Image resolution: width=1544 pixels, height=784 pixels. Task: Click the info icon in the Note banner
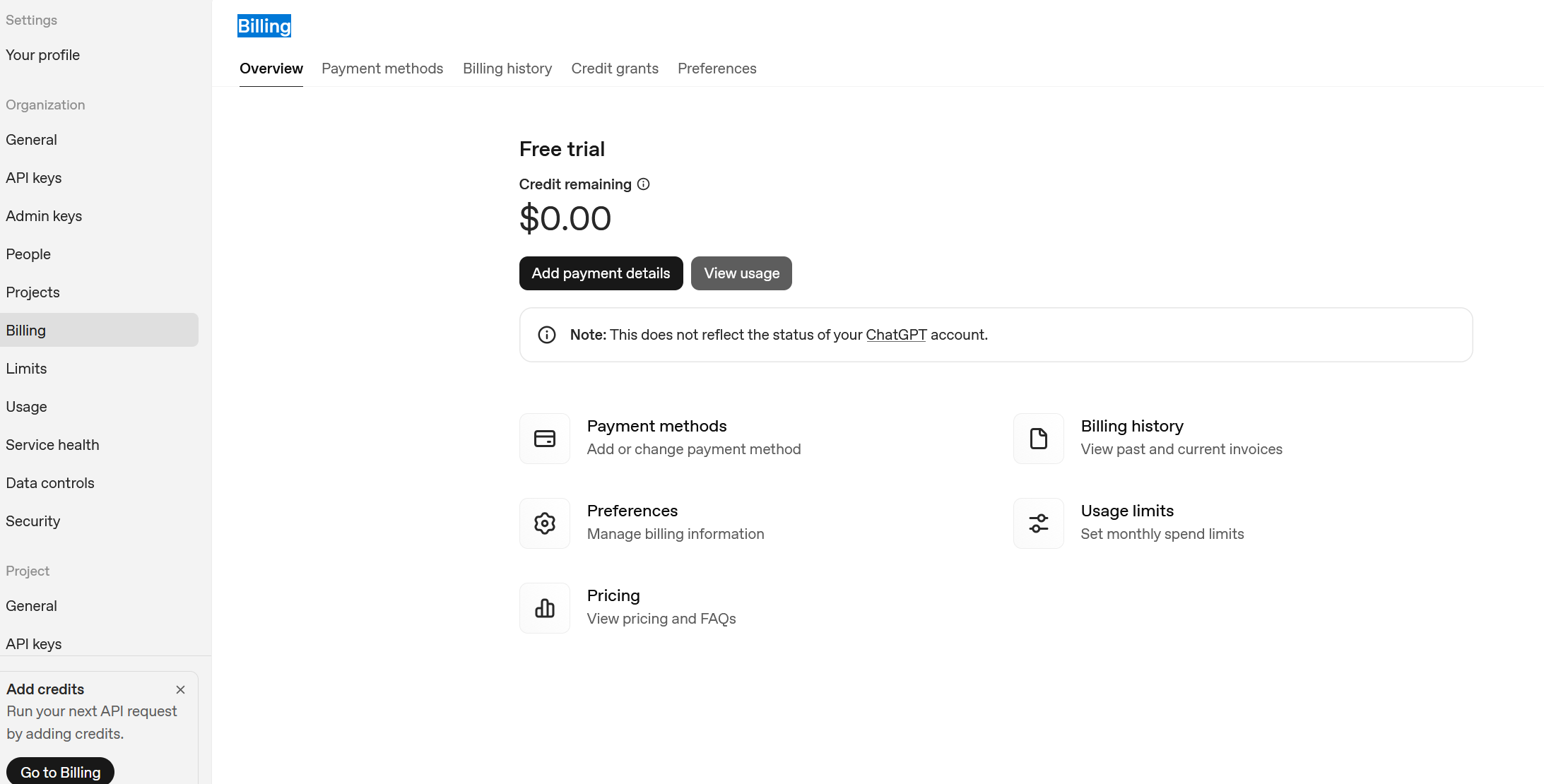point(547,335)
